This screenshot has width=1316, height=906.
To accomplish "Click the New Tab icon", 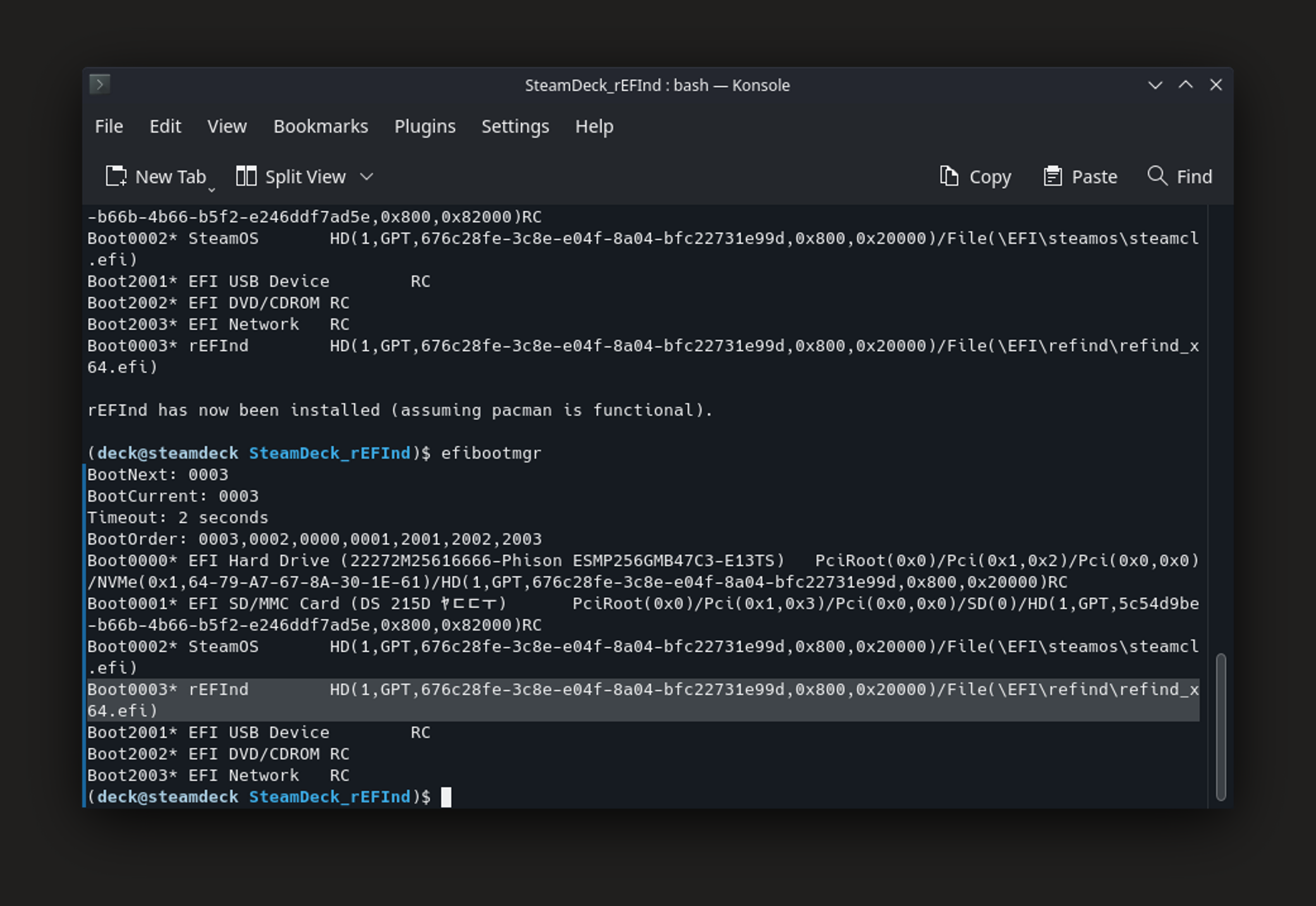I will (116, 176).
